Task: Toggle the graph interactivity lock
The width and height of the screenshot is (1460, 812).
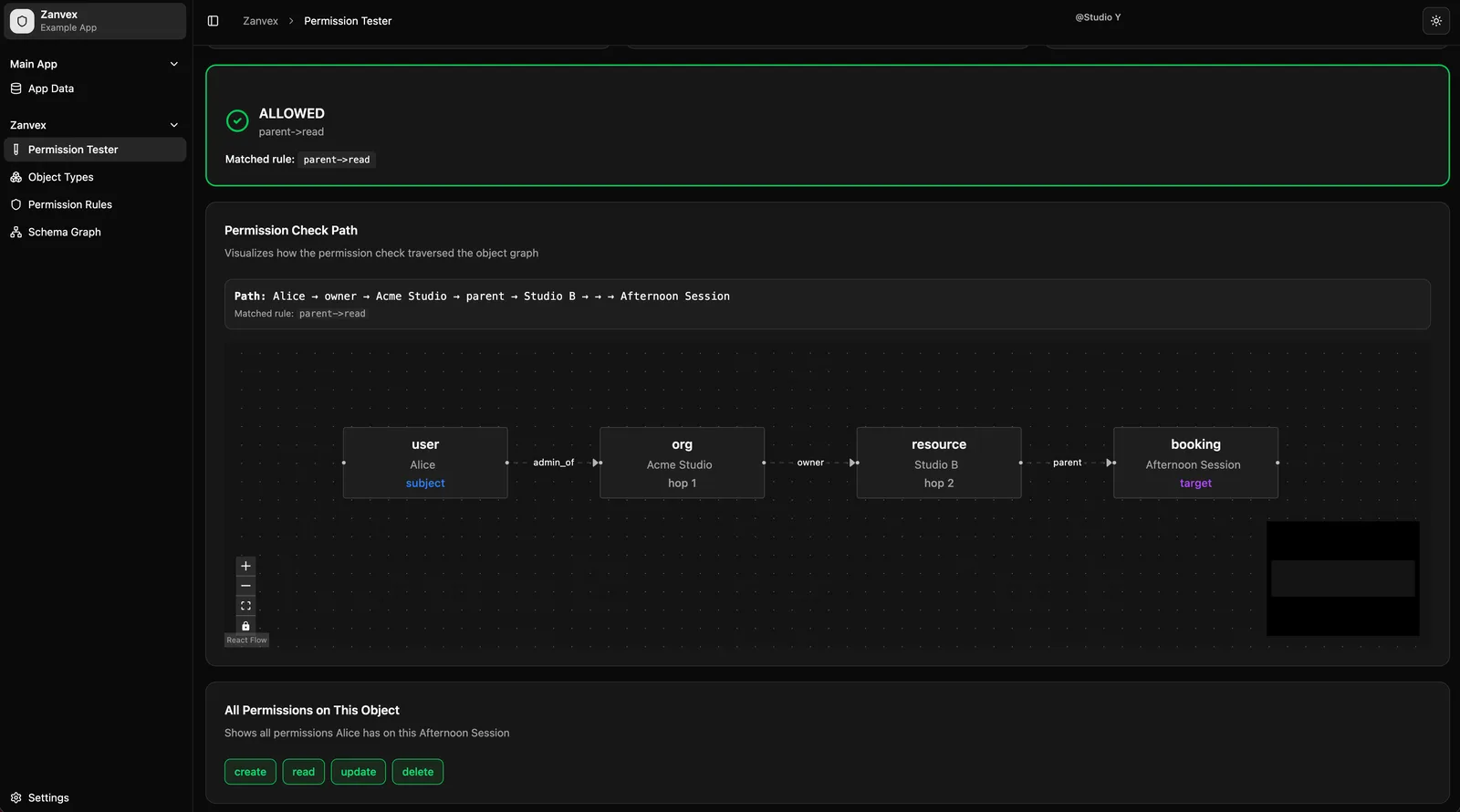Action: pos(245,626)
